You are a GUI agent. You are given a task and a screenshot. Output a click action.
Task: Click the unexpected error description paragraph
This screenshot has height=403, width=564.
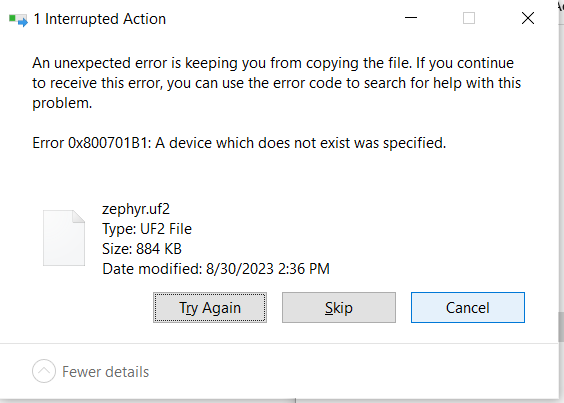point(276,83)
